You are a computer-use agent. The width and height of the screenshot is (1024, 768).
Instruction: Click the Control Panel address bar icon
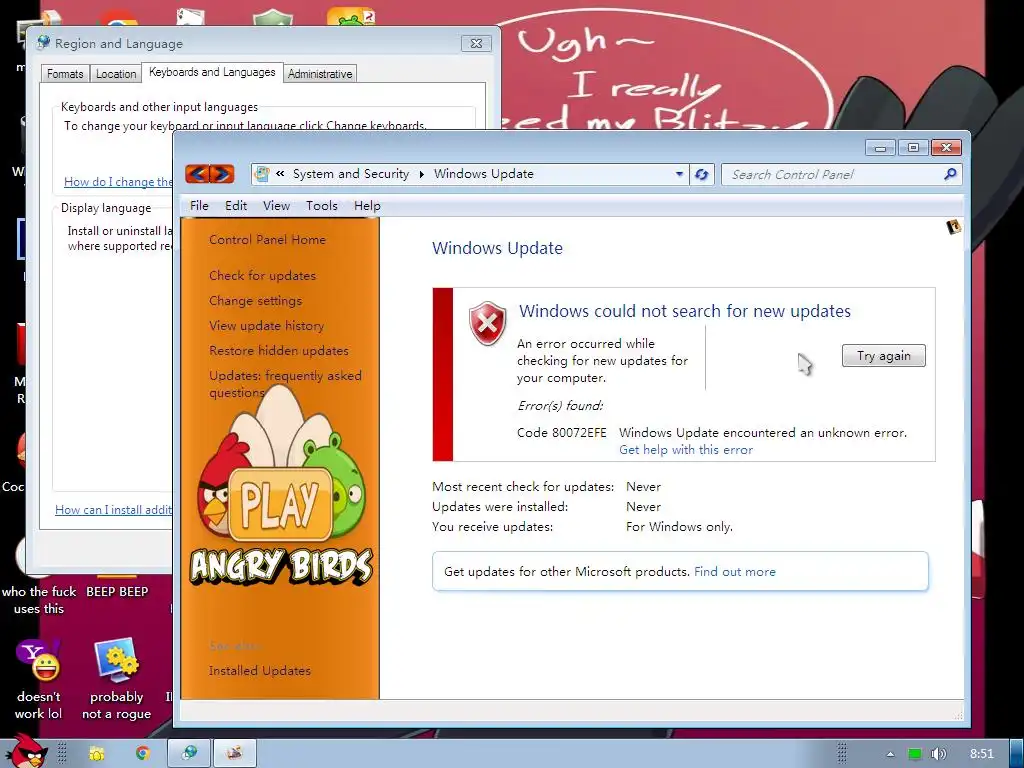262,174
